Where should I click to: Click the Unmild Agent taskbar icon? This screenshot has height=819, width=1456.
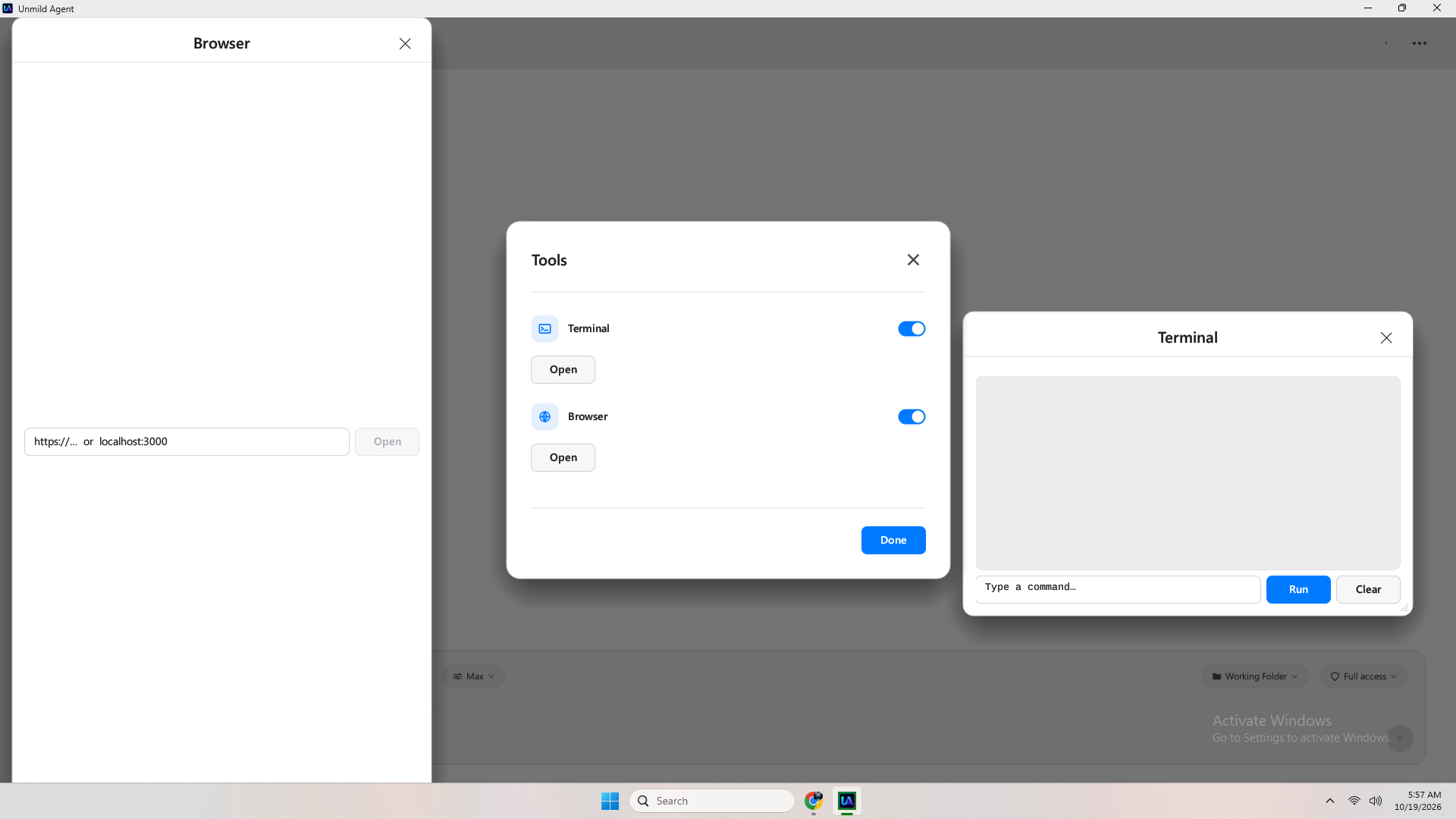tap(847, 801)
